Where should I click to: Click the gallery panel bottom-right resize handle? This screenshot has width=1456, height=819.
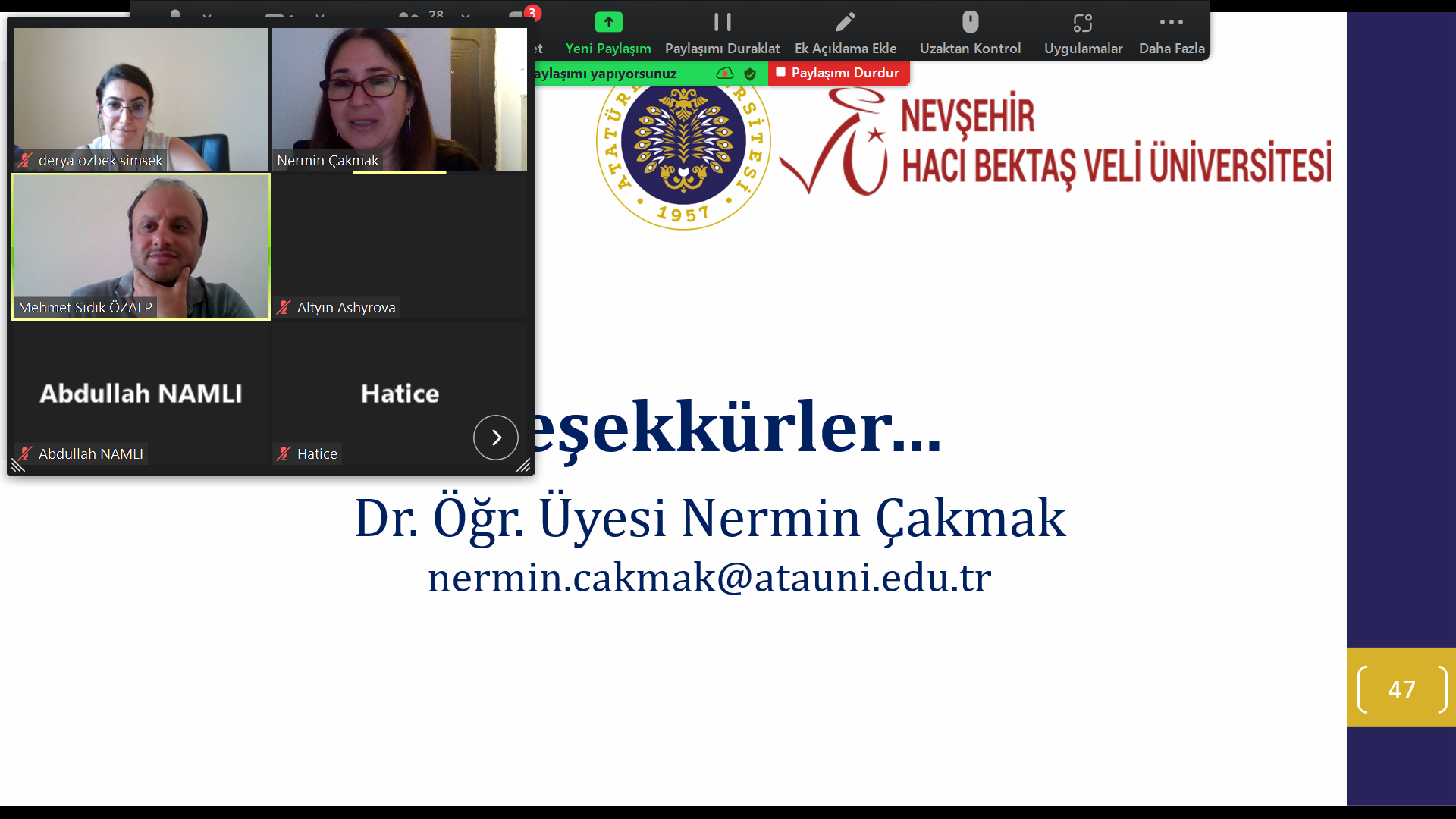click(523, 466)
